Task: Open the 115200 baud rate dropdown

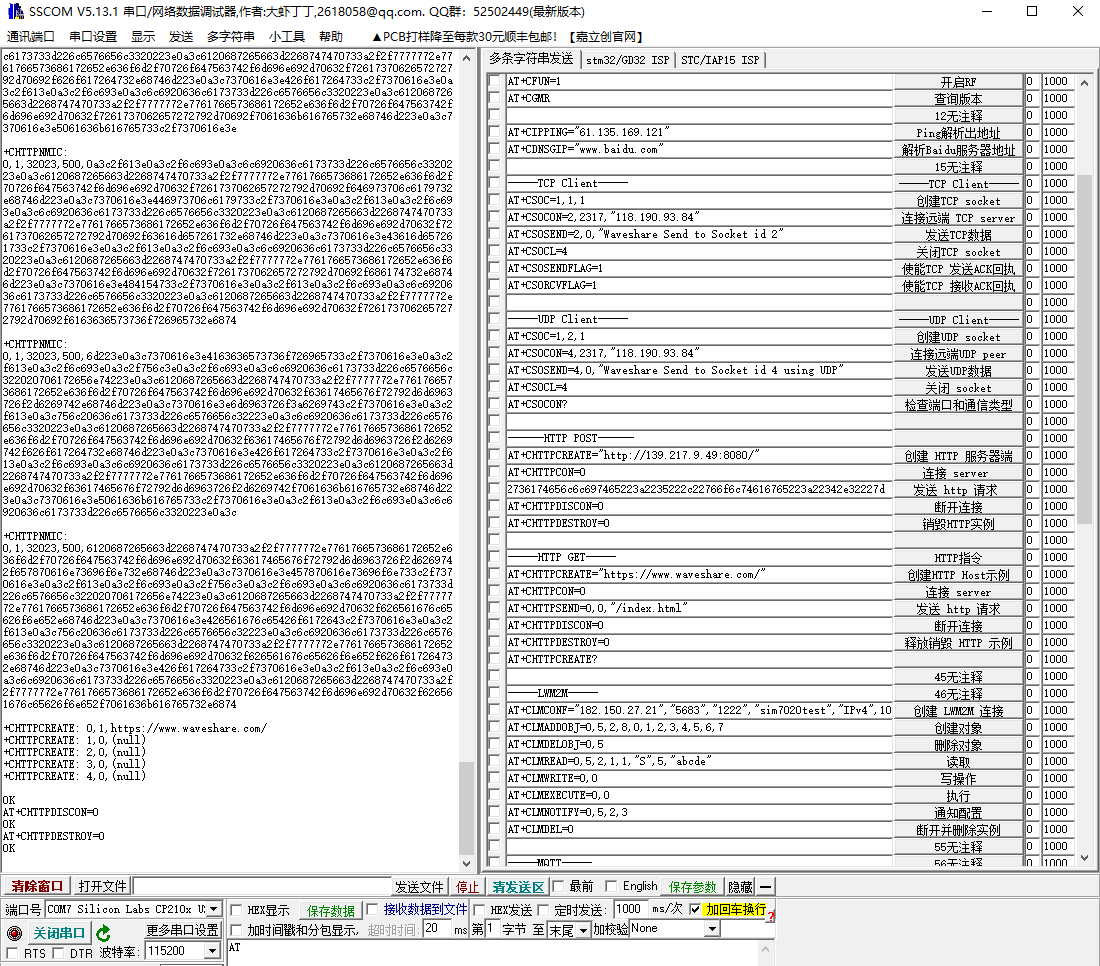Action: tap(212, 951)
